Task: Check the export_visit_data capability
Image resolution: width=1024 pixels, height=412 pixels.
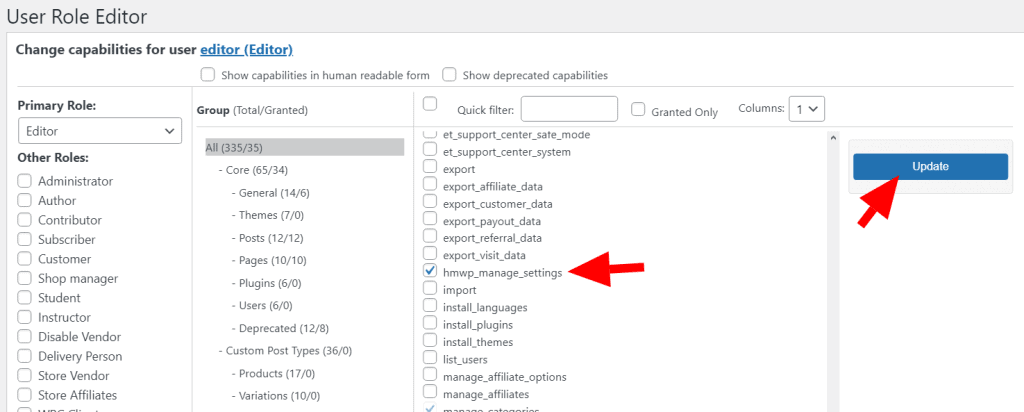Action: 430,253
